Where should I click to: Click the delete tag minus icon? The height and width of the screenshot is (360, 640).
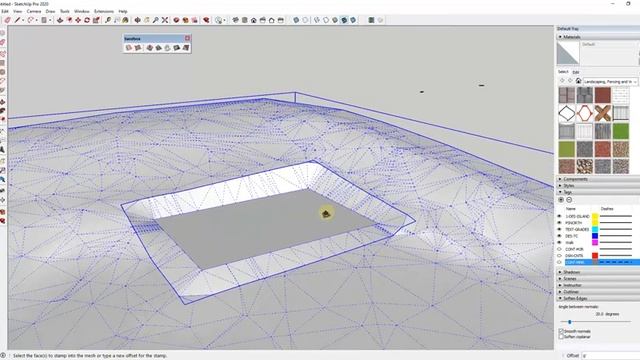click(x=569, y=200)
